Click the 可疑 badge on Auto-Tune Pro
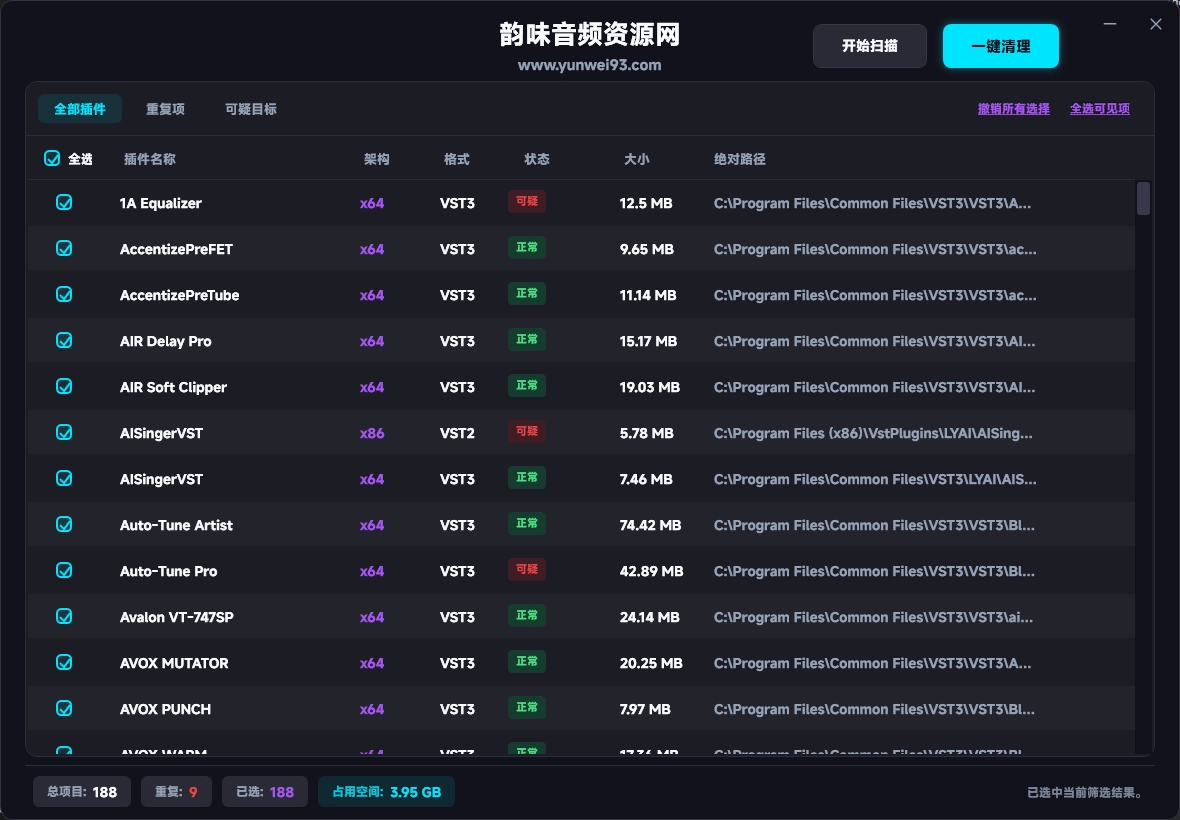 [527, 569]
